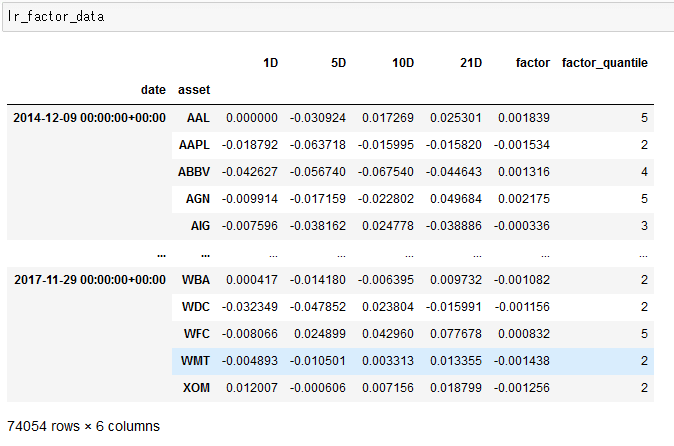Click the 1D column header
The image size is (674, 446).
pyautogui.click(x=270, y=63)
